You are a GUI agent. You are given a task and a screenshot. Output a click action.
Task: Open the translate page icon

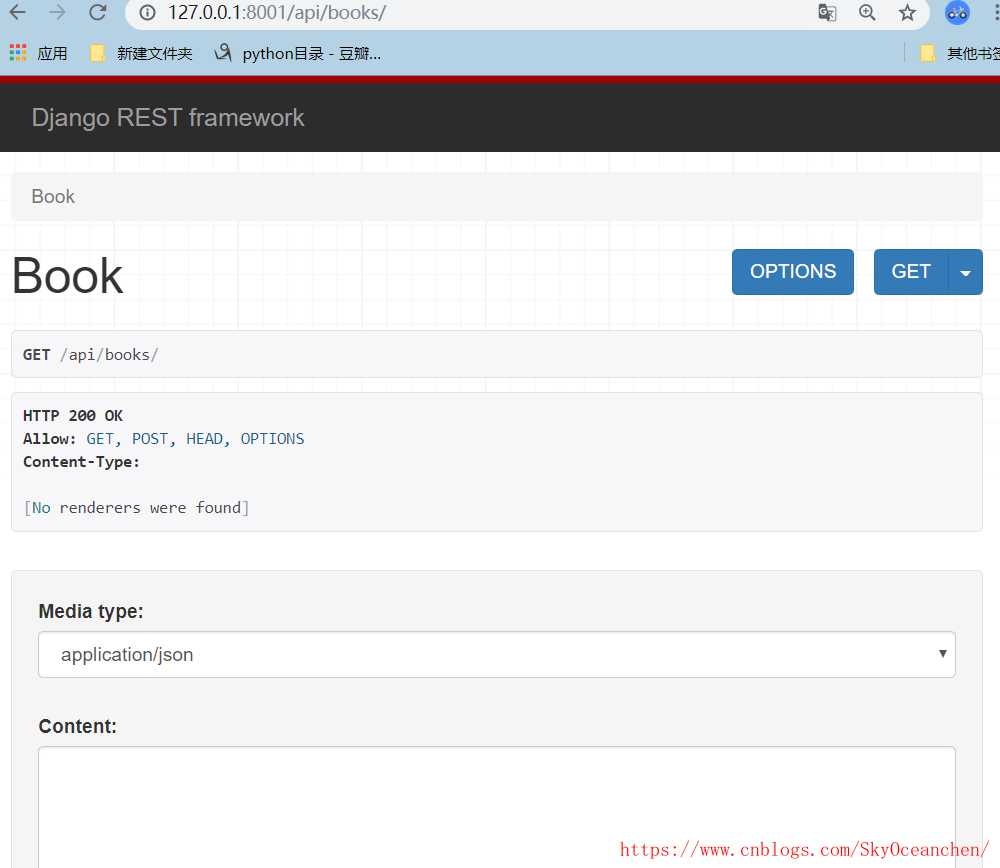pyautogui.click(x=827, y=13)
